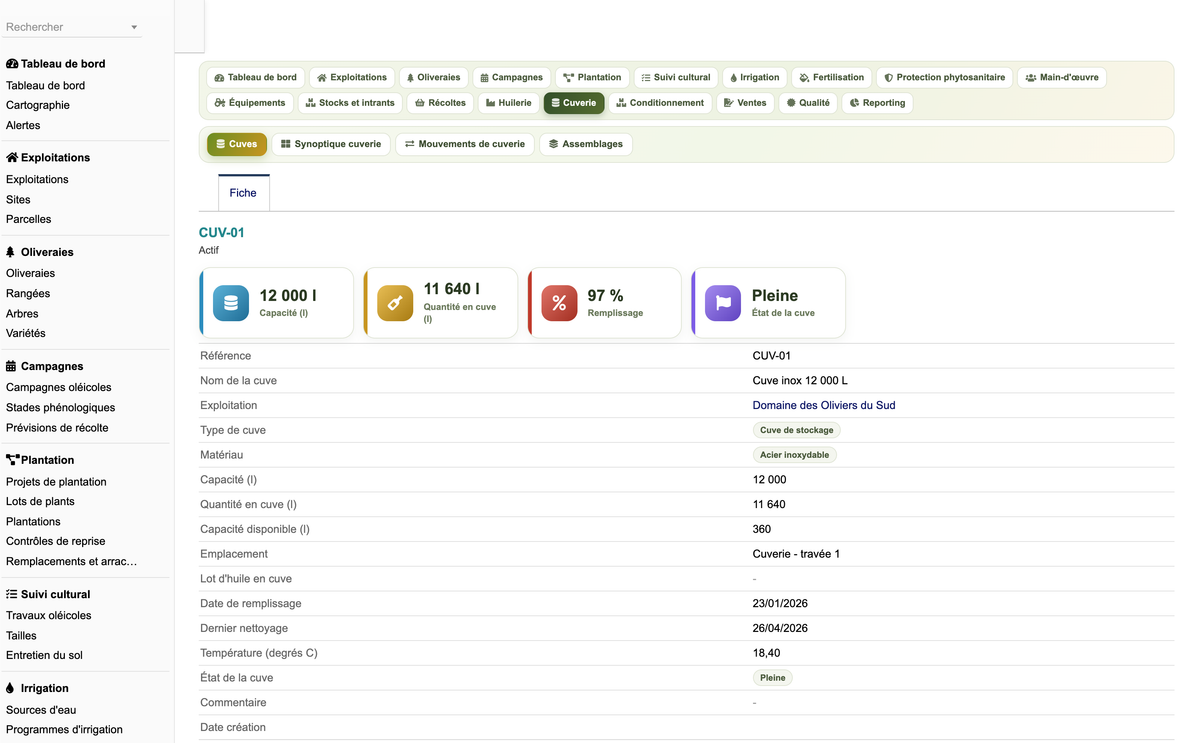
Task: Open Parcelles in the sidebar
Action: pos(29,219)
